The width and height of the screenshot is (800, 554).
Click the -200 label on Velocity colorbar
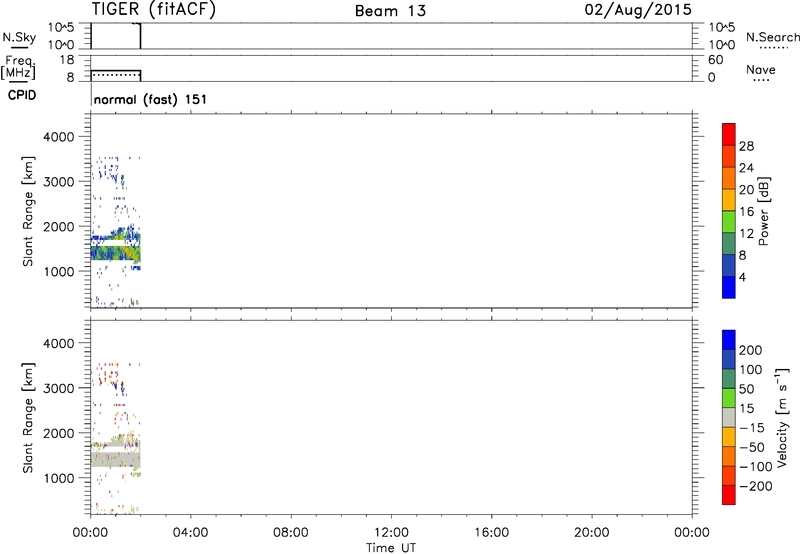pyautogui.click(x=755, y=486)
